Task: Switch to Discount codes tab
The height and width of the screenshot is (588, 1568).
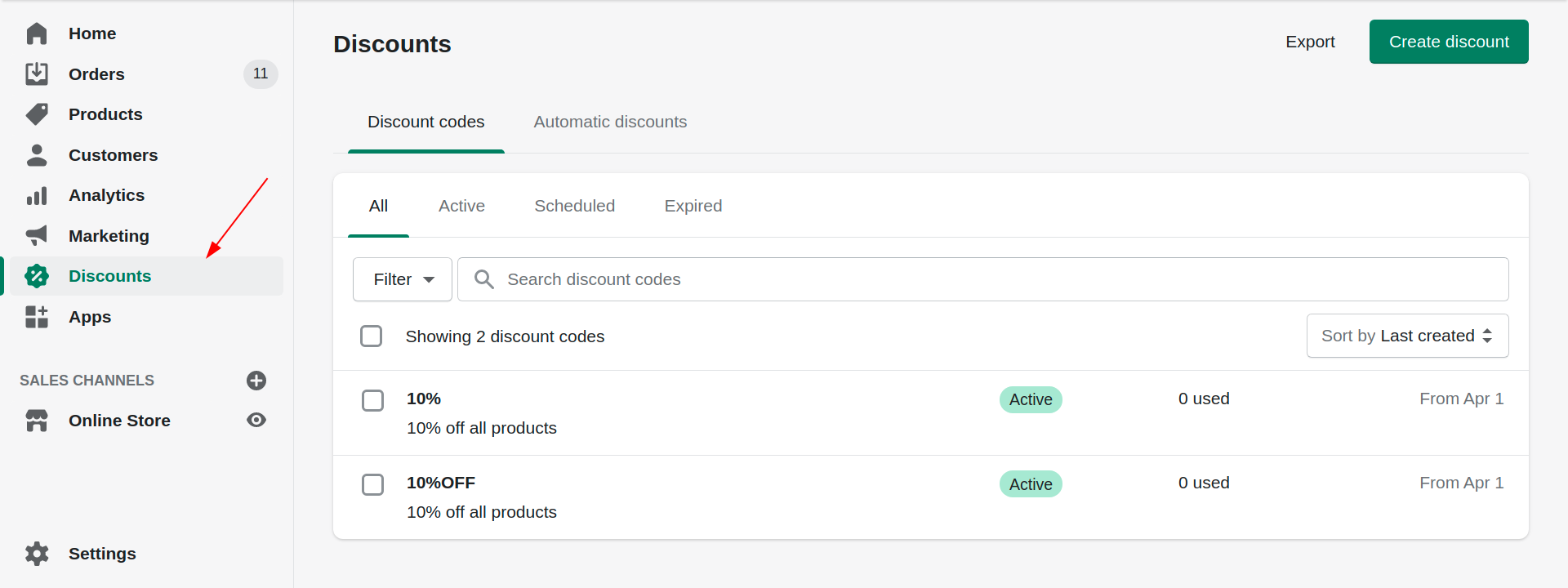Action: tap(426, 122)
